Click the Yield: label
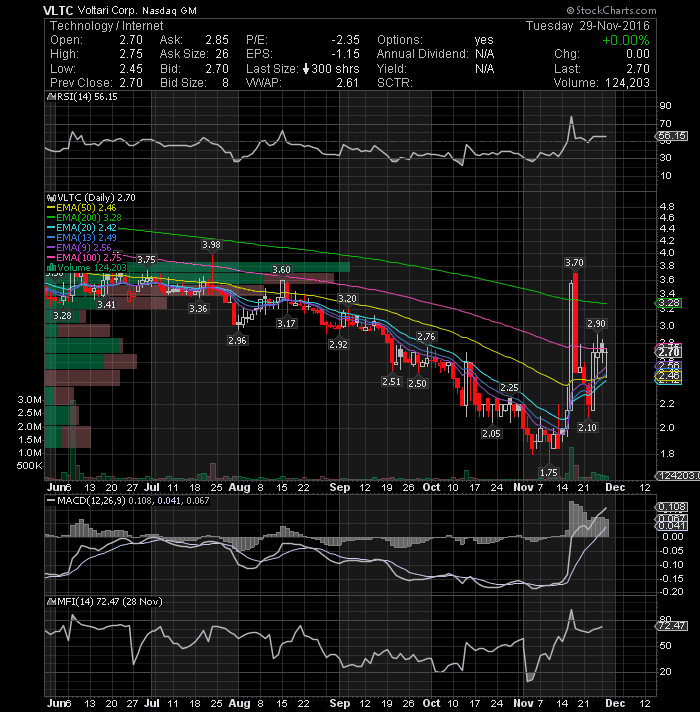 392,69
